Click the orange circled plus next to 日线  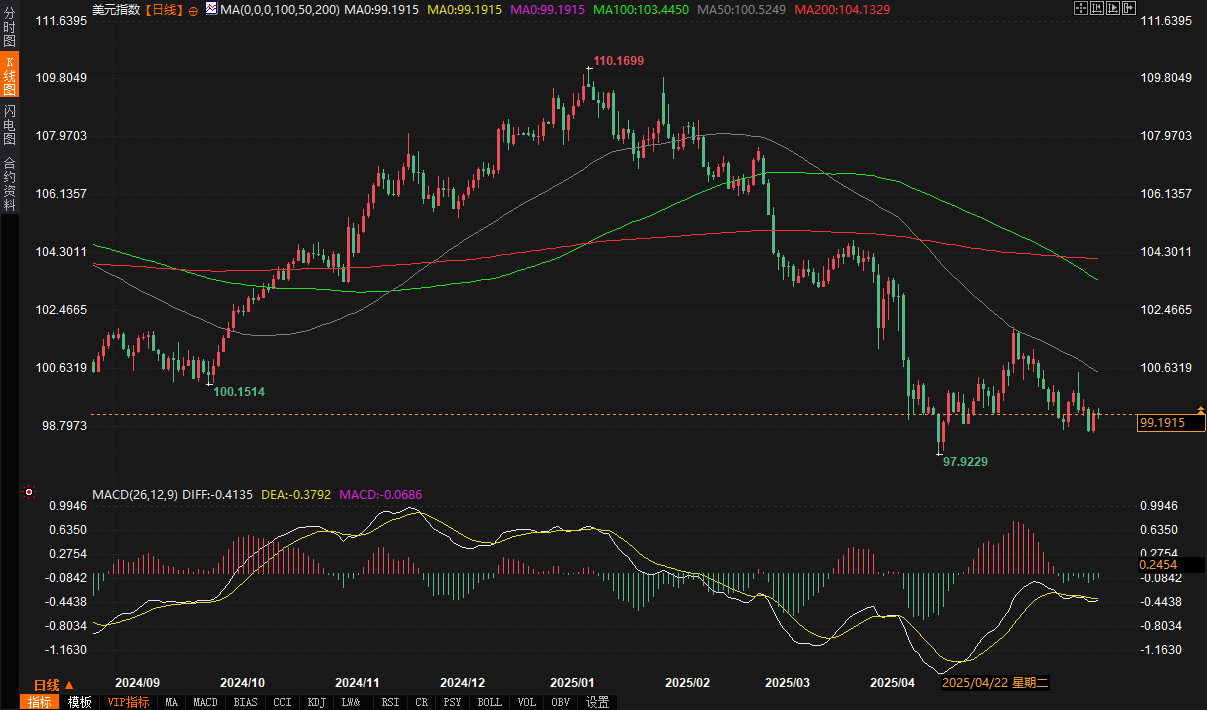[x=193, y=9]
